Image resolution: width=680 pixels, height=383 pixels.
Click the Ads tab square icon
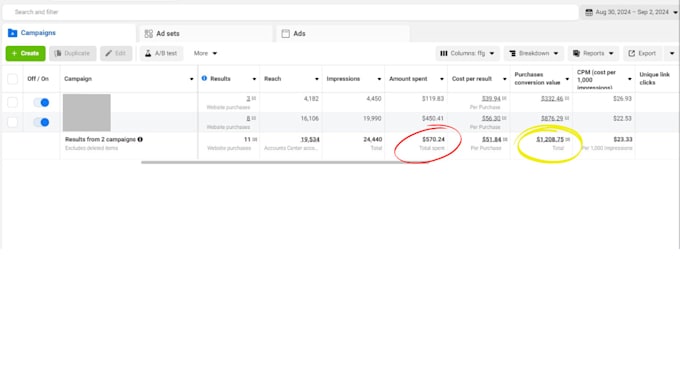[285, 33]
